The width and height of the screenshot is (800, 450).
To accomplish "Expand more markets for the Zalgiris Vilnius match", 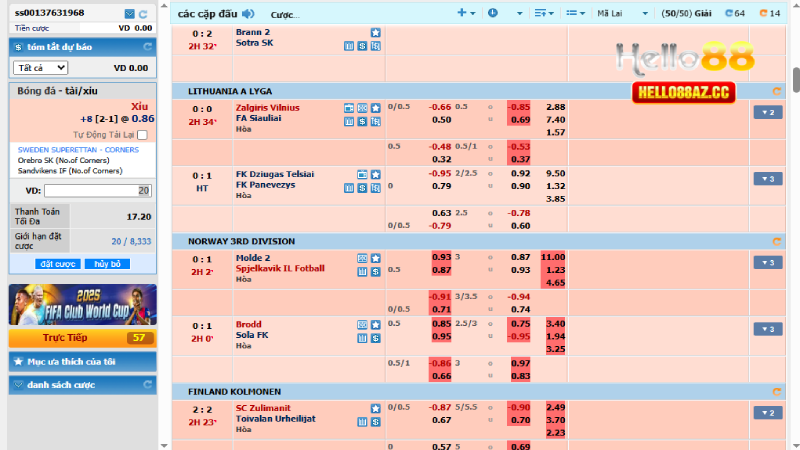I will [x=767, y=112].
